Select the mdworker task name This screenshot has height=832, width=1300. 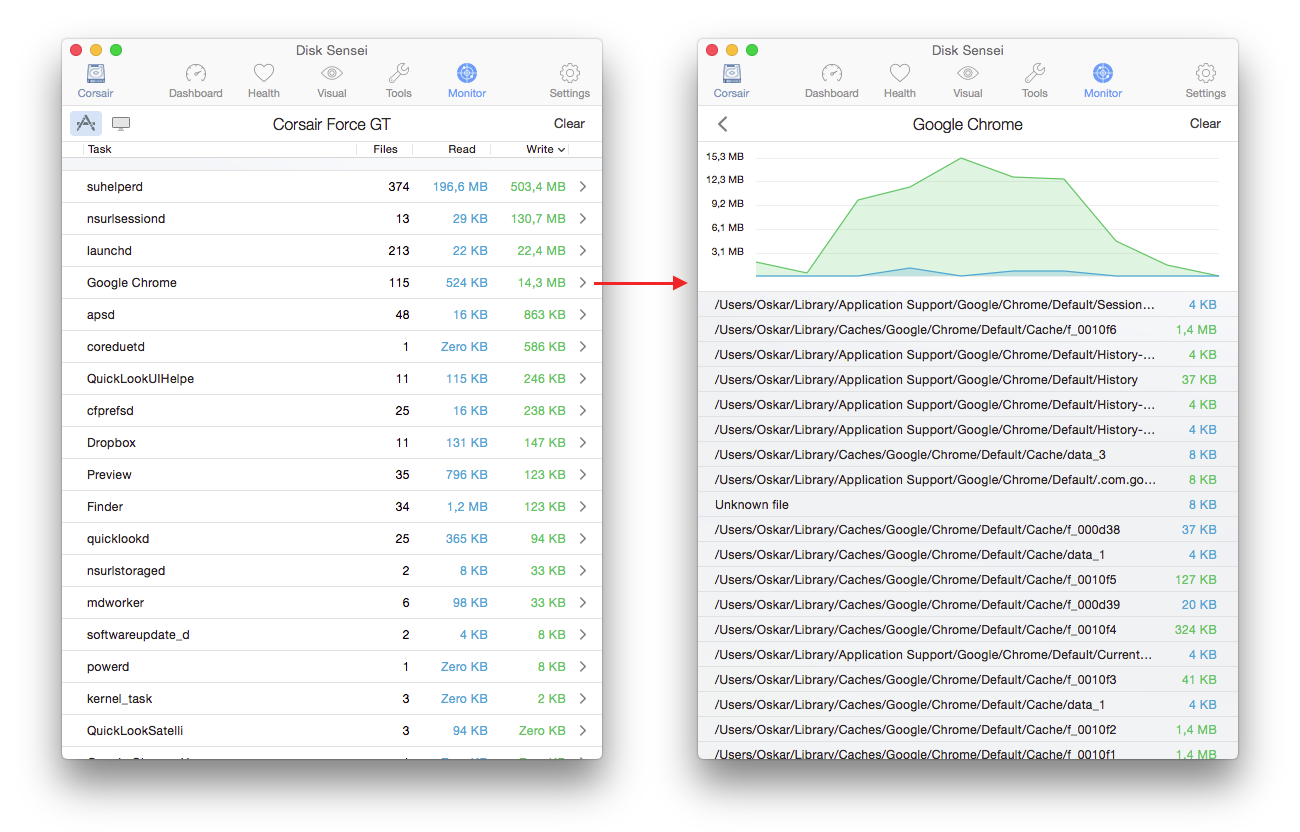[x=116, y=603]
